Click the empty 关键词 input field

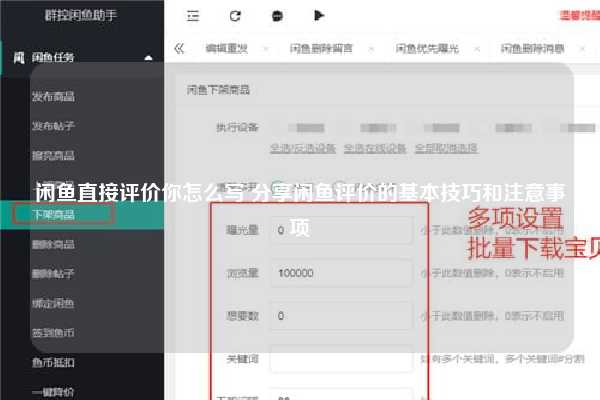tap(342, 359)
